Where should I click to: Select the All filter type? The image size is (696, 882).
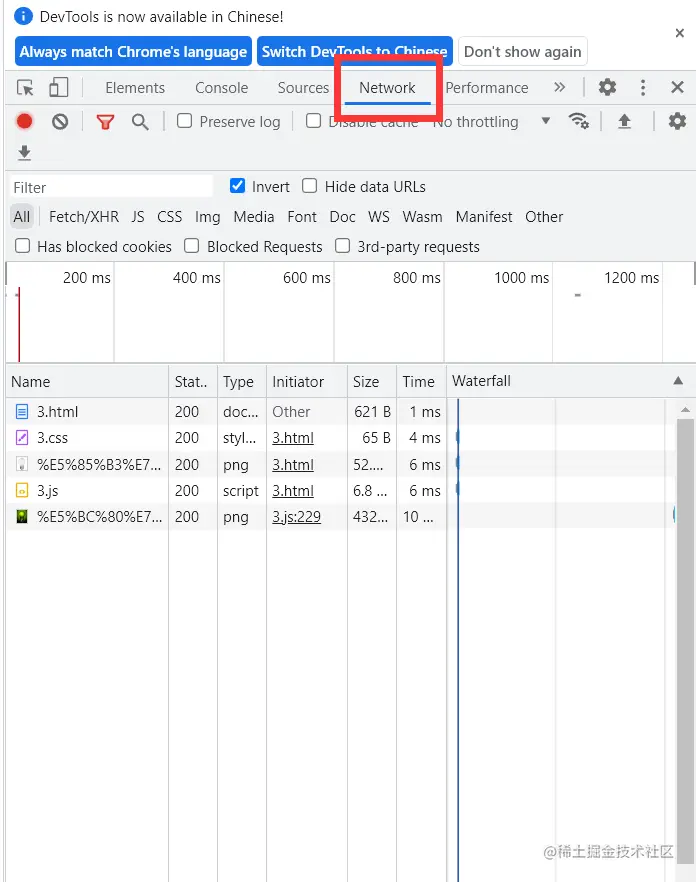point(22,217)
